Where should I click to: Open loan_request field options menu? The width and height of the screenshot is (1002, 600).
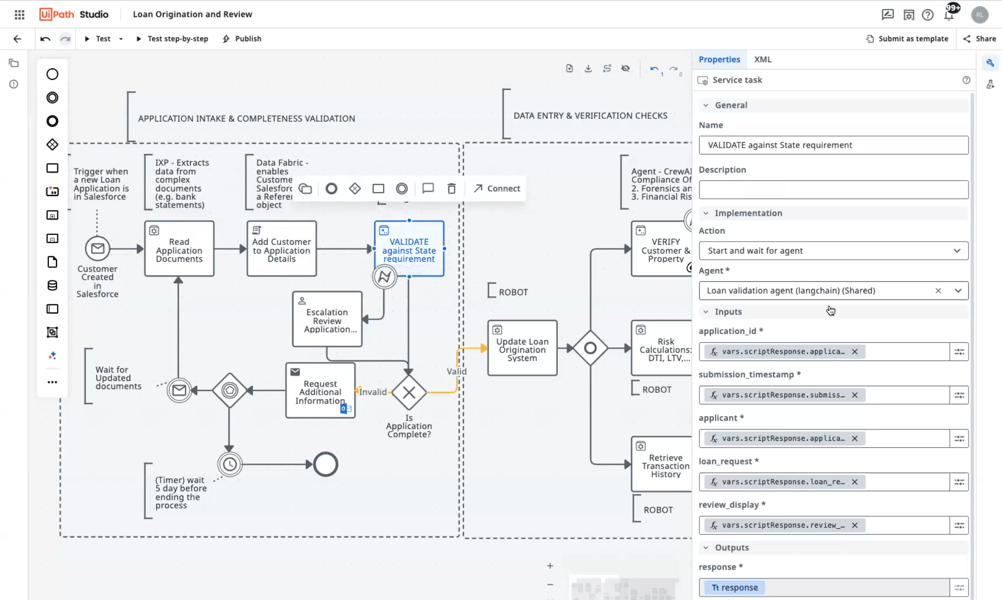pyautogui.click(x=959, y=482)
